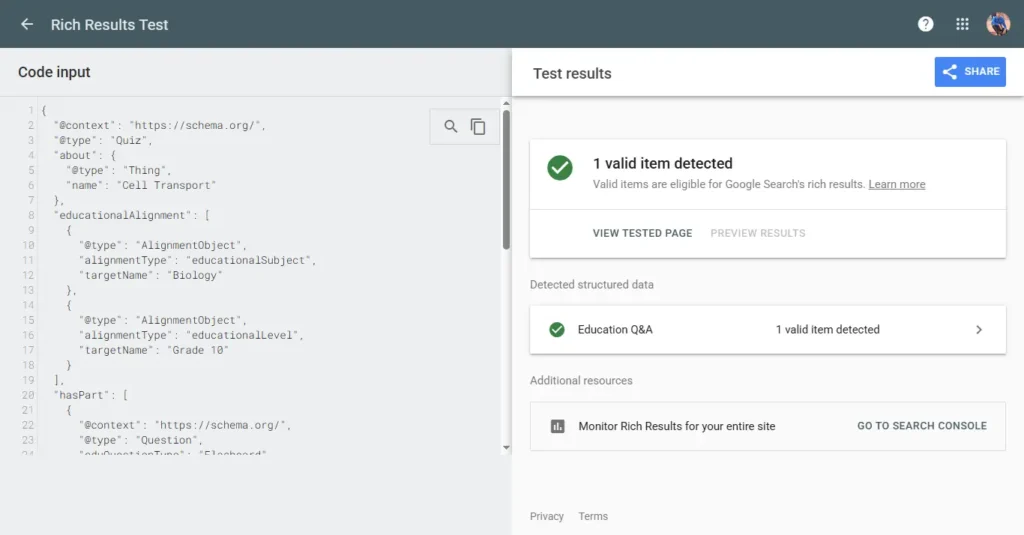This screenshot has height=535, width=1024.
Task: Search within the code input
Action: [451, 126]
